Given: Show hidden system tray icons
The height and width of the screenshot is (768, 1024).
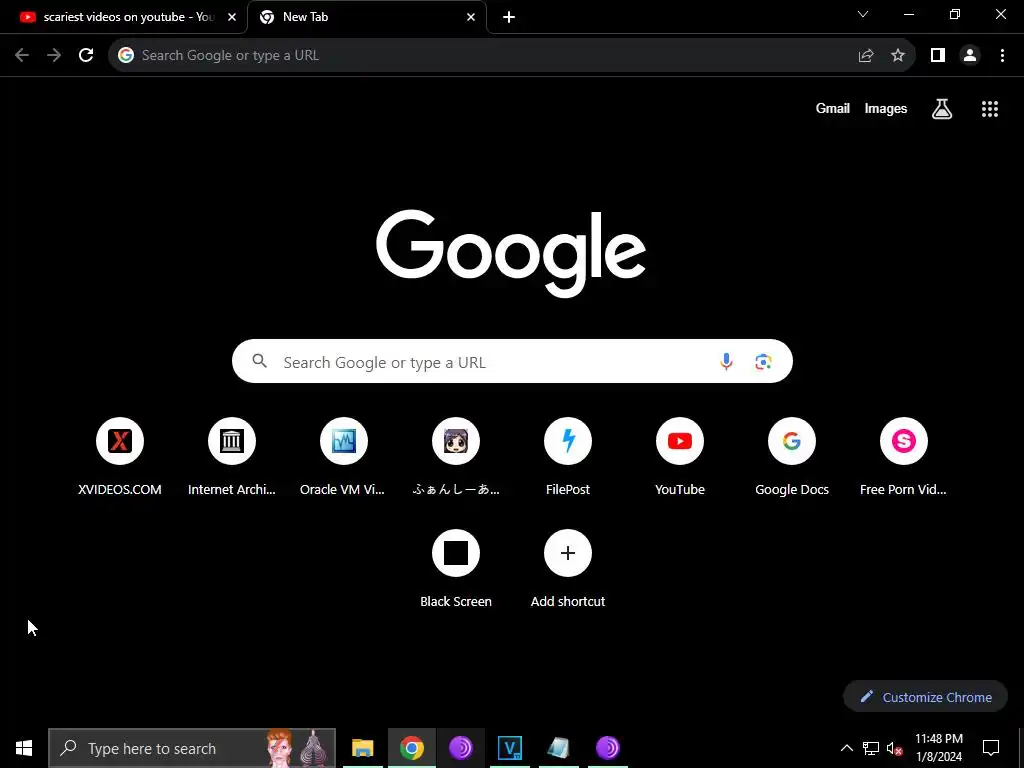Looking at the screenshot, I should (846, 748).
